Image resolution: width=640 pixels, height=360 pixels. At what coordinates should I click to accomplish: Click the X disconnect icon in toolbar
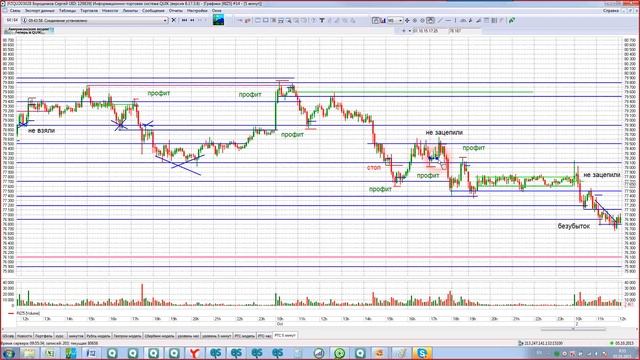pyautogui.click(x=174, y=20)
